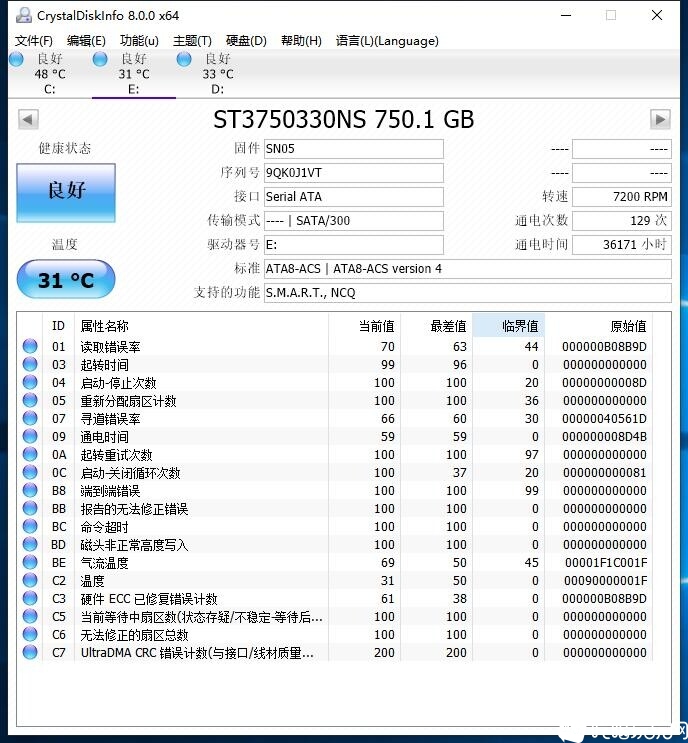
Task: Click status icon for BB 报告的无法修正错误
Action: (x=30, y=508)
